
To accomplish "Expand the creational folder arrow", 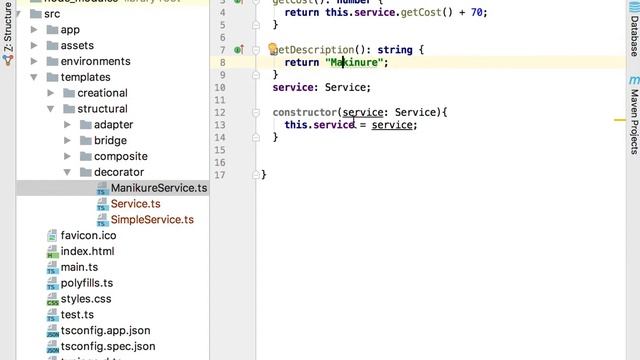I will (51, 93).
